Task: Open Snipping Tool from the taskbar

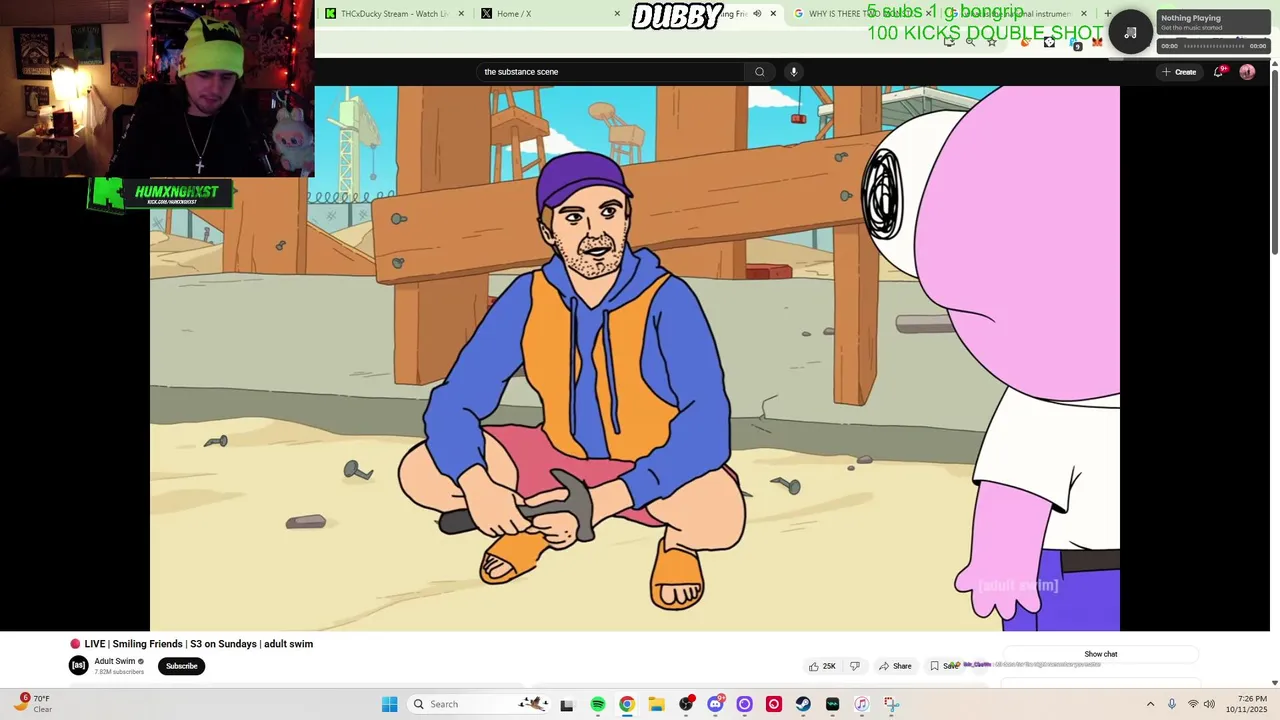Action: click(x=891, y=704)
